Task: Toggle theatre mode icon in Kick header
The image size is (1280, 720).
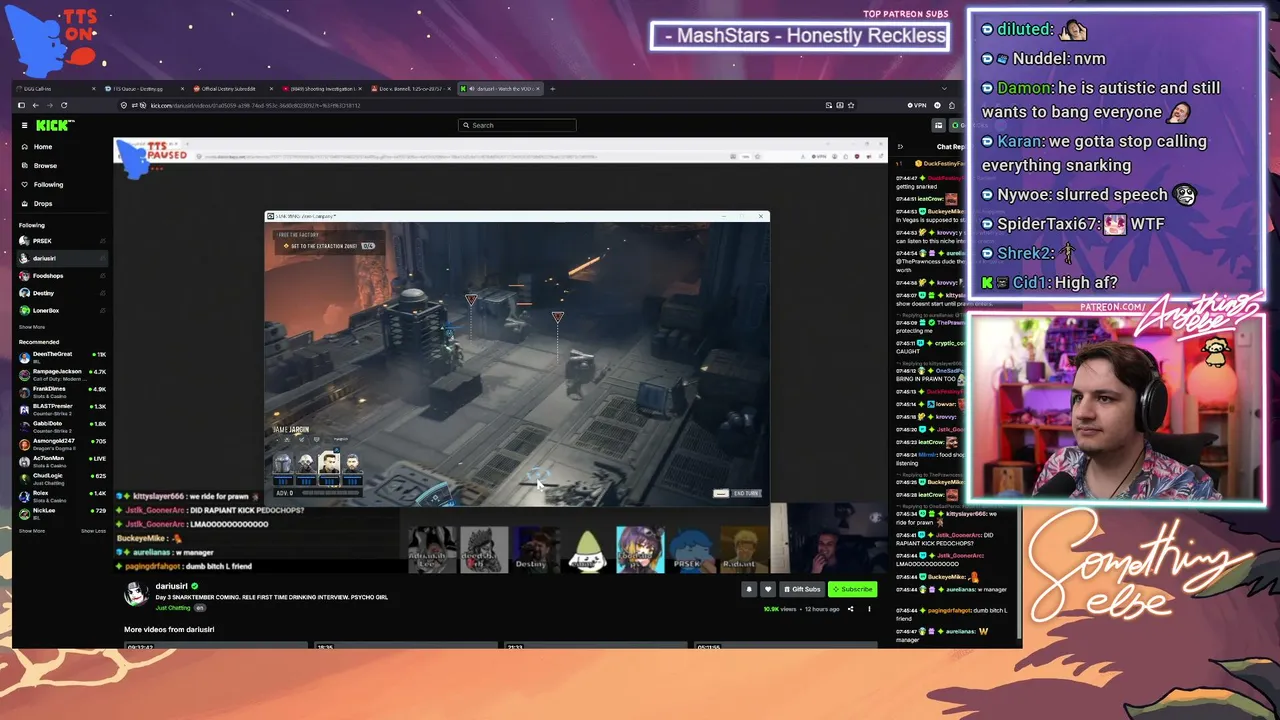Action: (x=938, y=125)
